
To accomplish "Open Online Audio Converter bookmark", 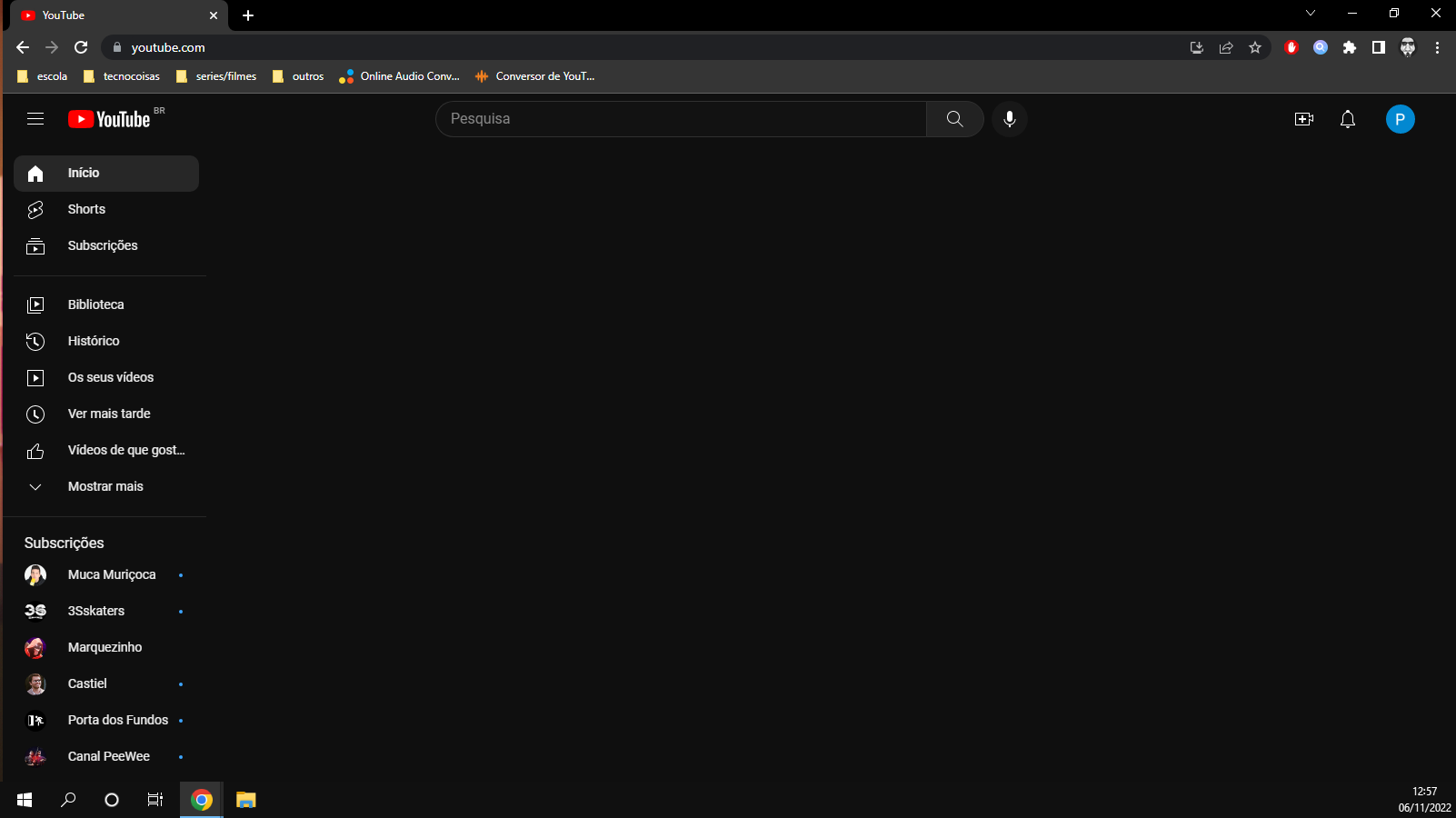I will click(400, 76).
